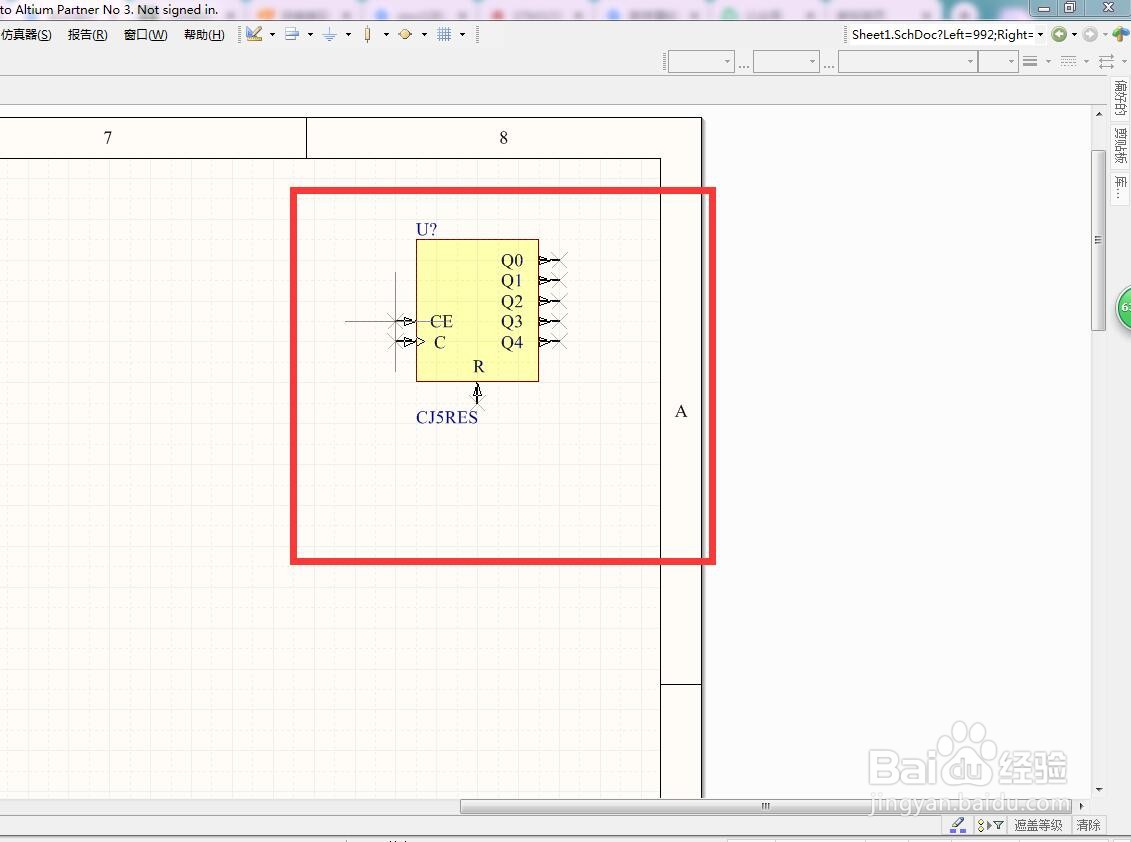Click the Q2 pin label
Viewport: 1131px width, 842px height.
511,301
